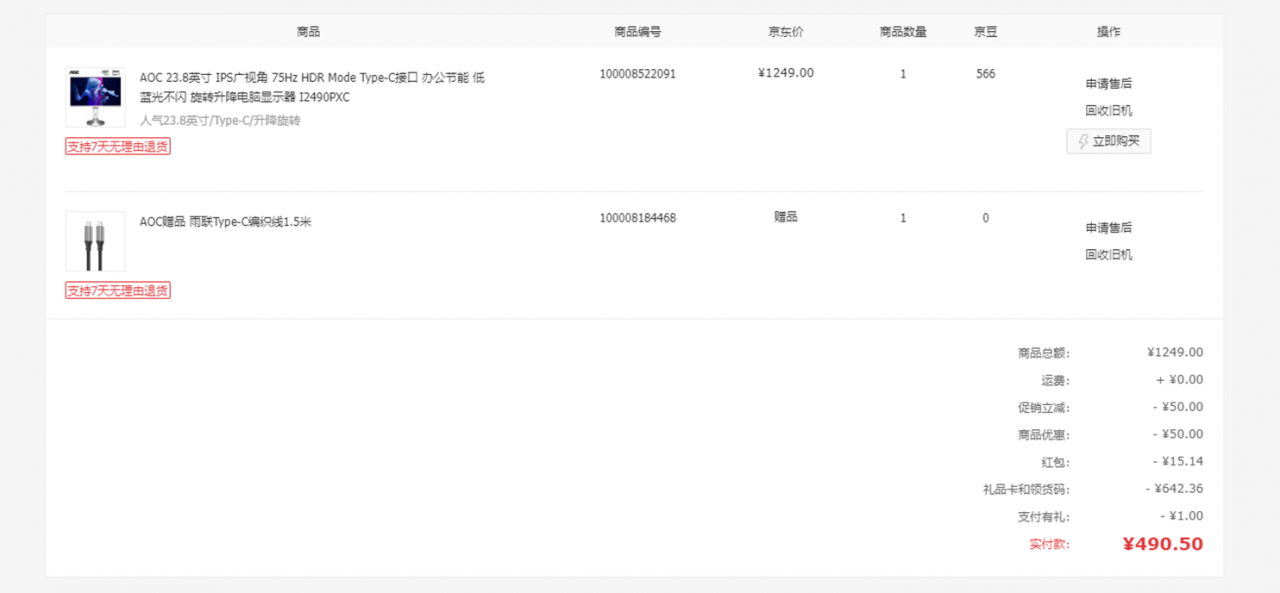Open the Type-C cable gift thumbnail
The image size is (1280, 593).
click(95, 241)
